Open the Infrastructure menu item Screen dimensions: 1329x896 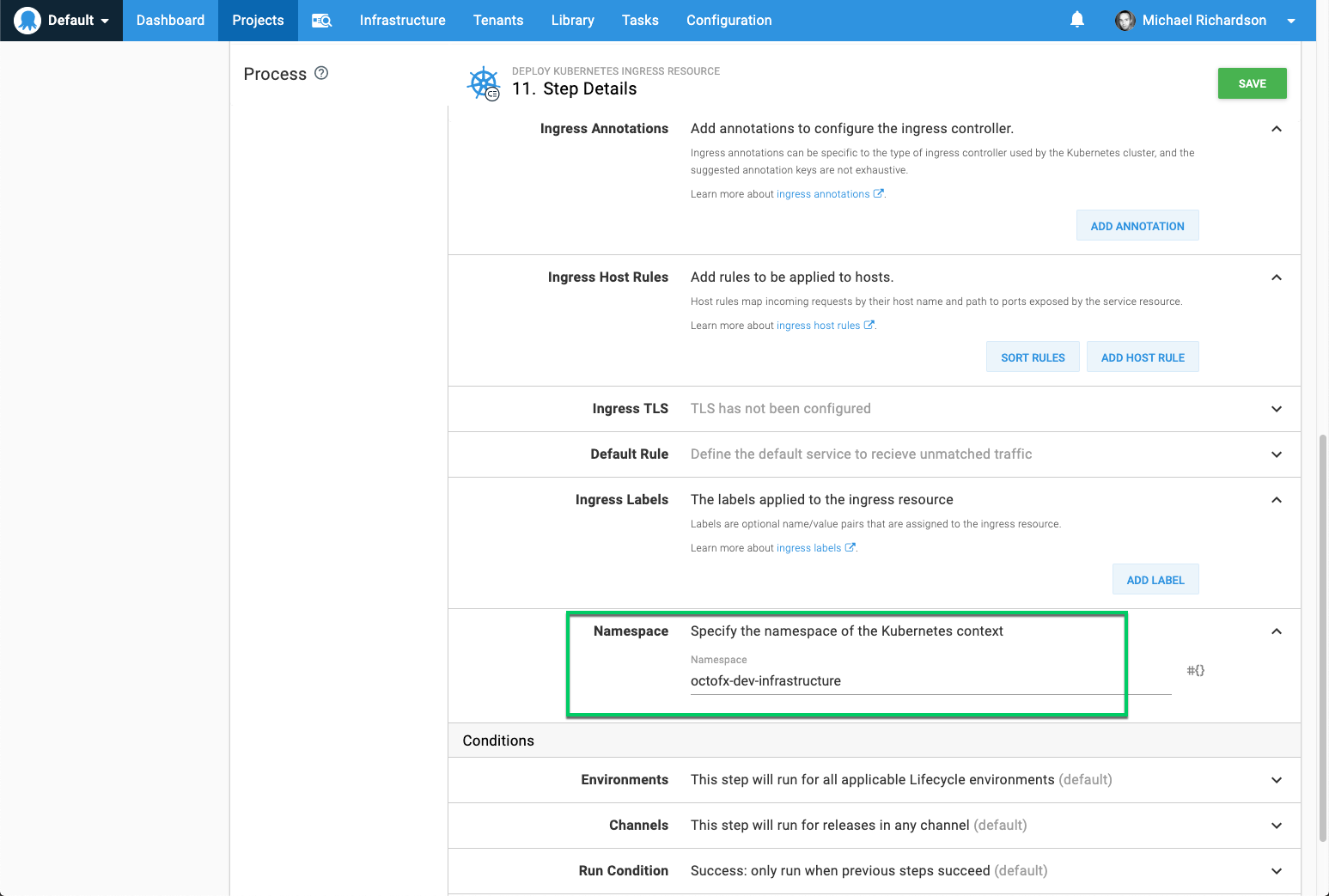coord(402,20)
